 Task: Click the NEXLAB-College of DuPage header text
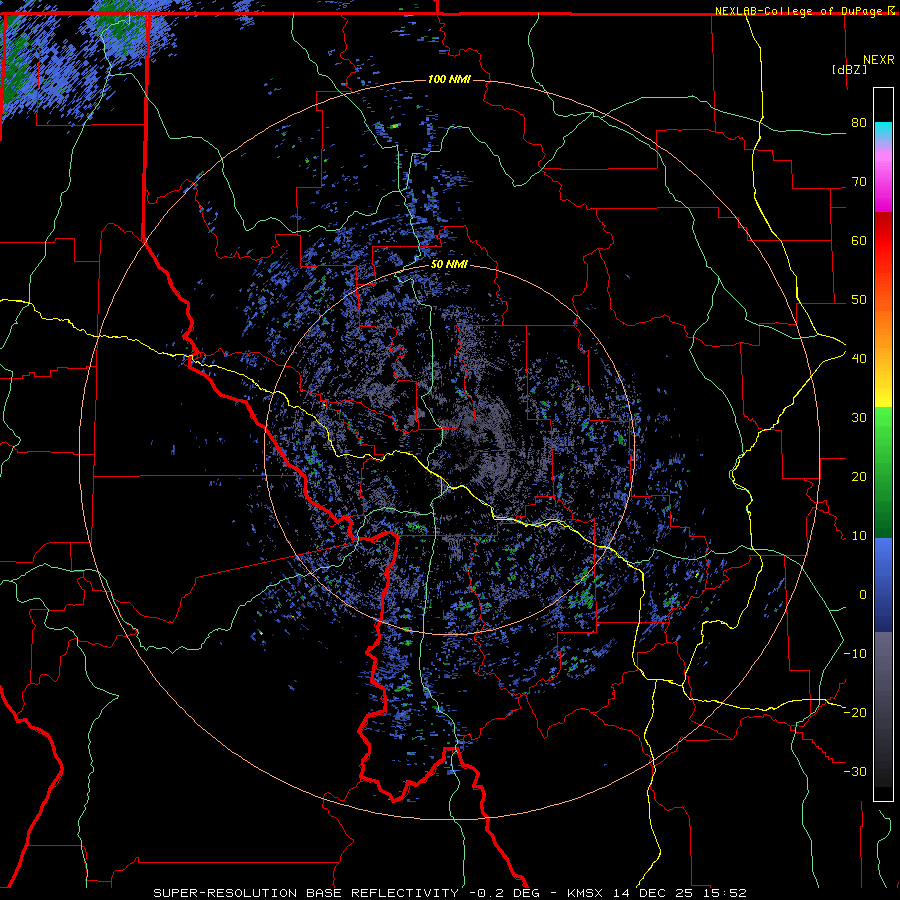[798, 11]
